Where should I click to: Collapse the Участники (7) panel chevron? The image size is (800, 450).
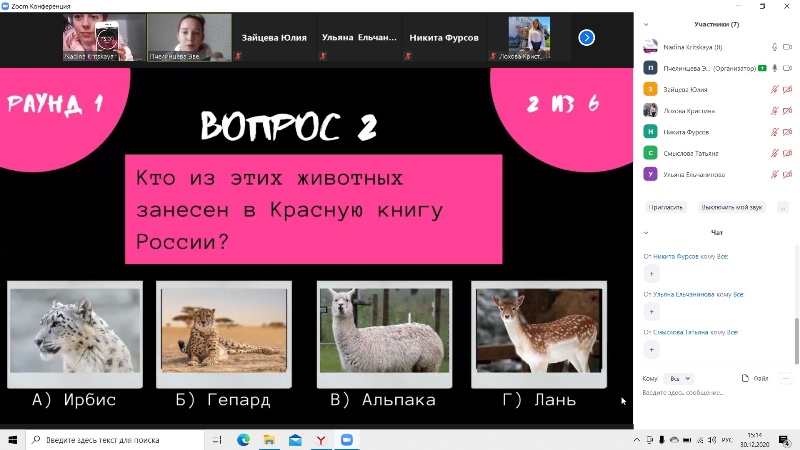tap(645, 23)
